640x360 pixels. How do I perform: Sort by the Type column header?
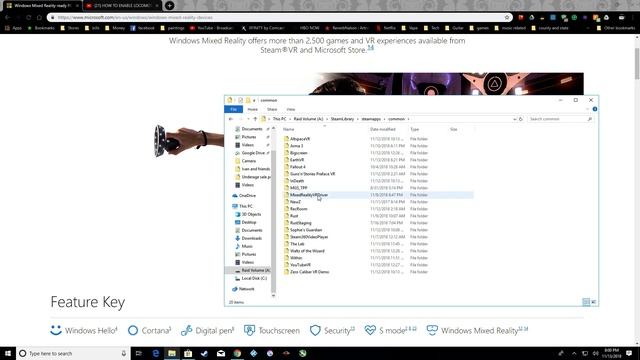(415, 129)
